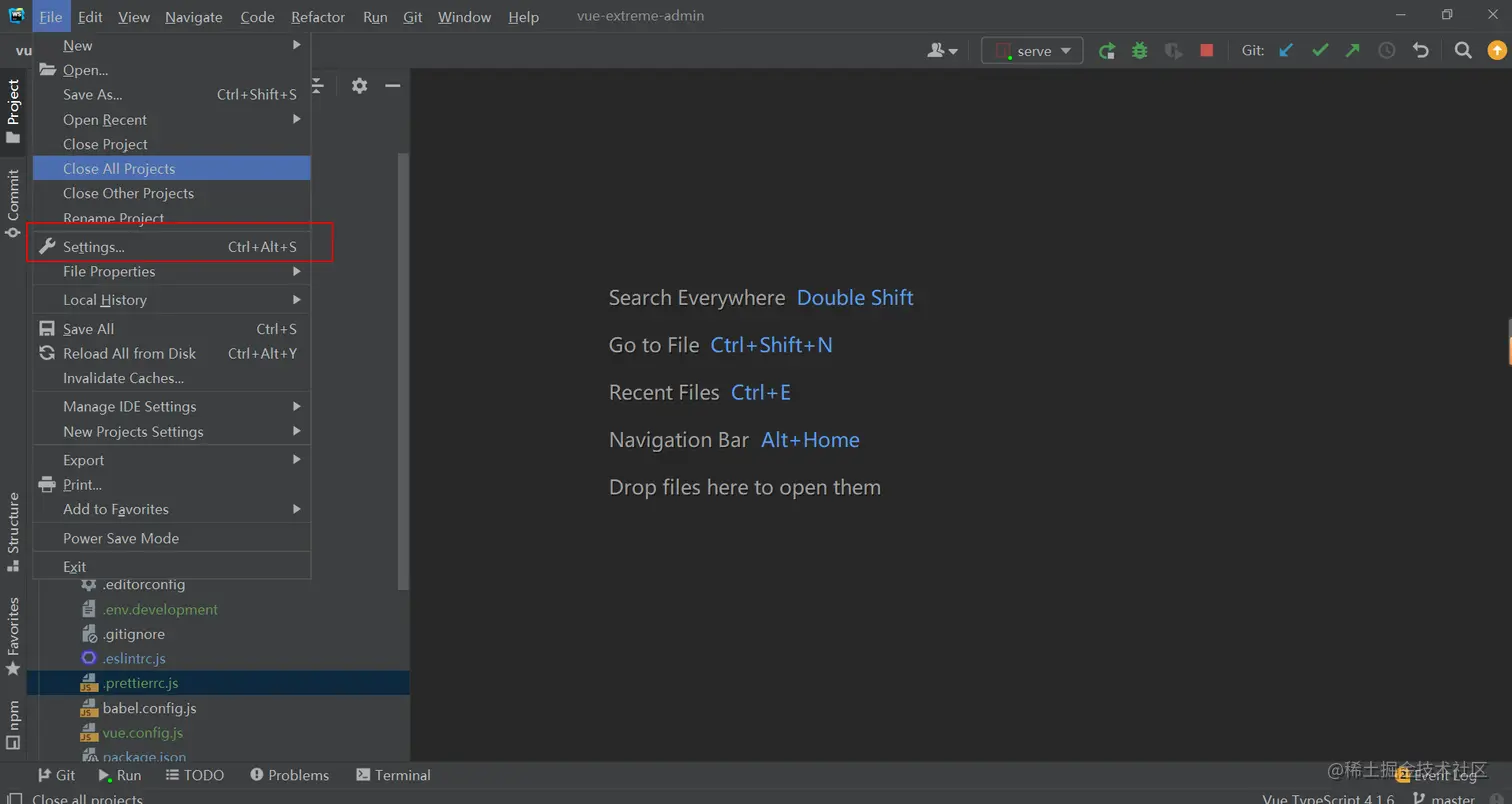
Task: Click the Git Commit green checkmark icon
Action: click(x=1320, y=51)
